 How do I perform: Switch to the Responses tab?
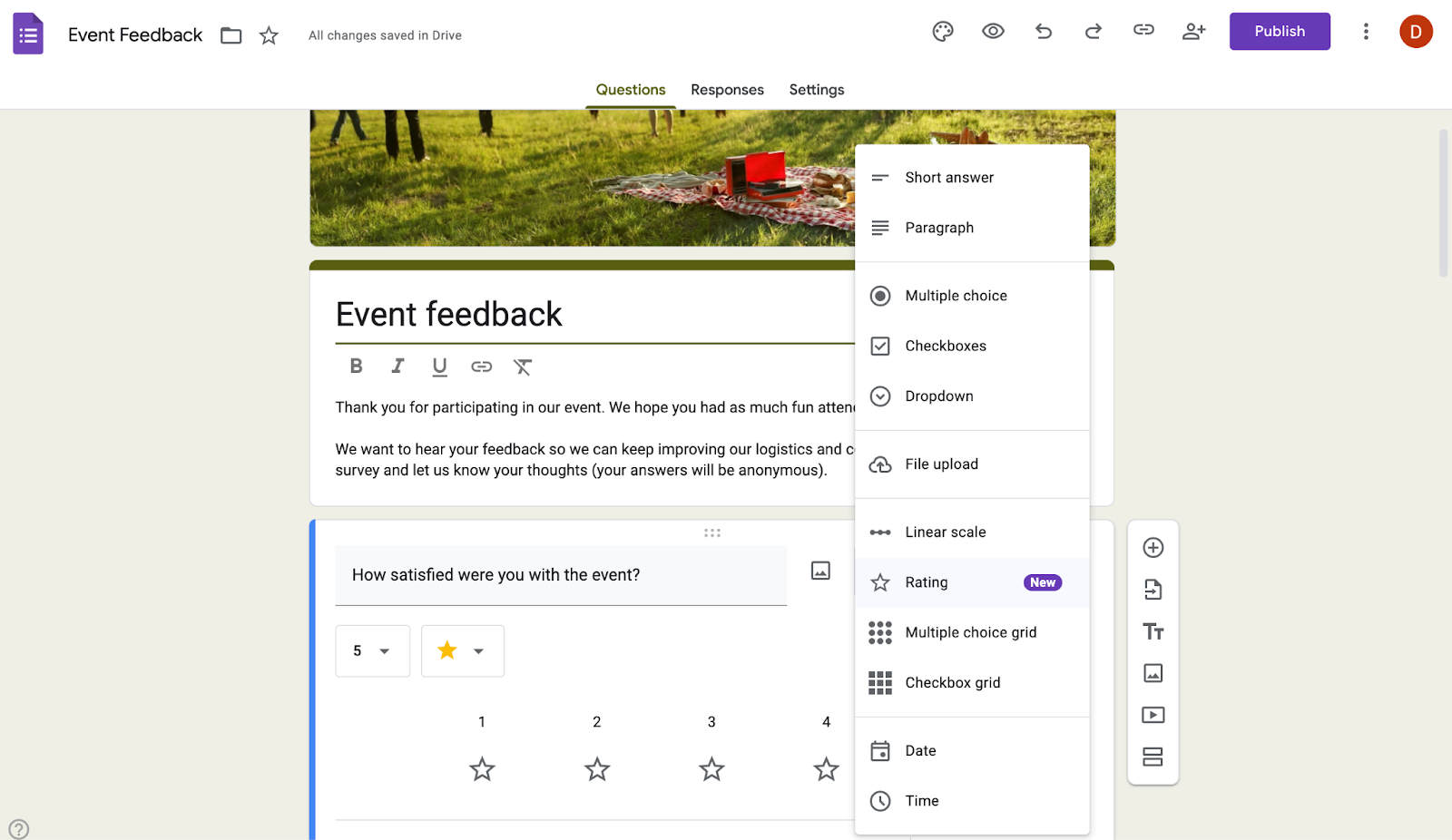point(726,89)
